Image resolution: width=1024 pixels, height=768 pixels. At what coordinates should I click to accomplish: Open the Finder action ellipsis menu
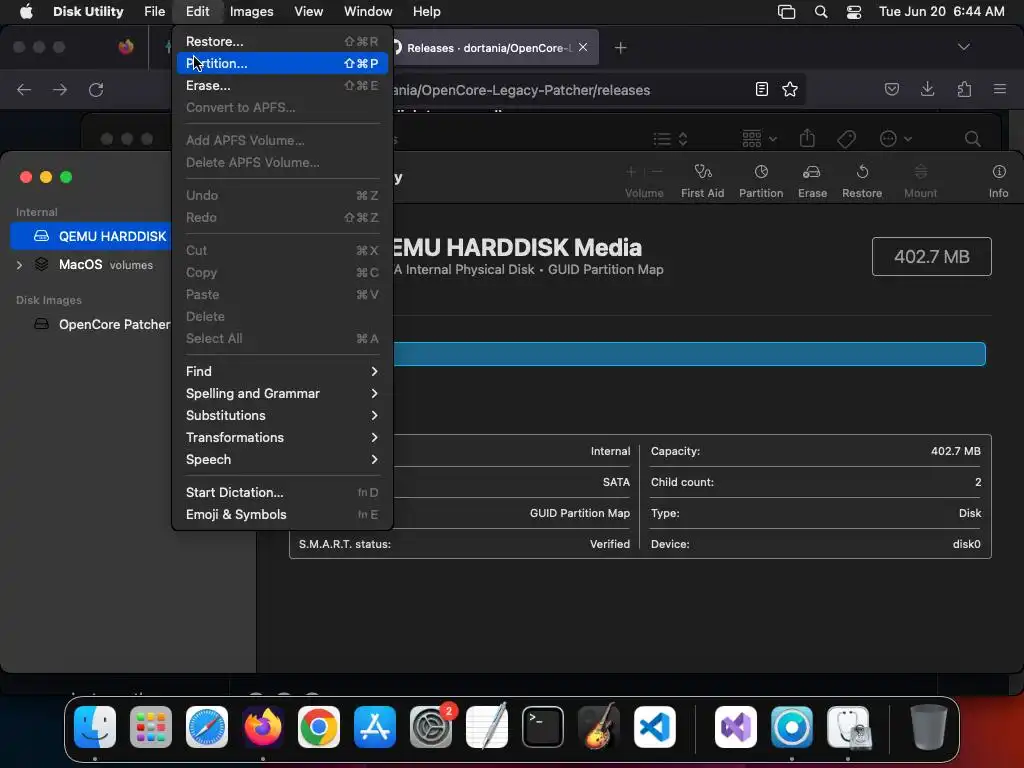pos(895,138)
